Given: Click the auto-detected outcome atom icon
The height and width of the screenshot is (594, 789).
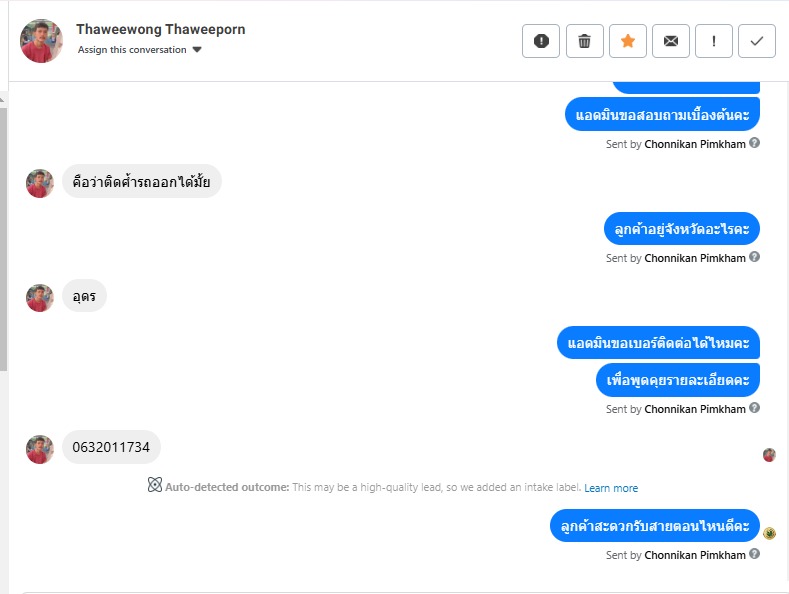Looking at the screenshot, I should tap(155, 486).
